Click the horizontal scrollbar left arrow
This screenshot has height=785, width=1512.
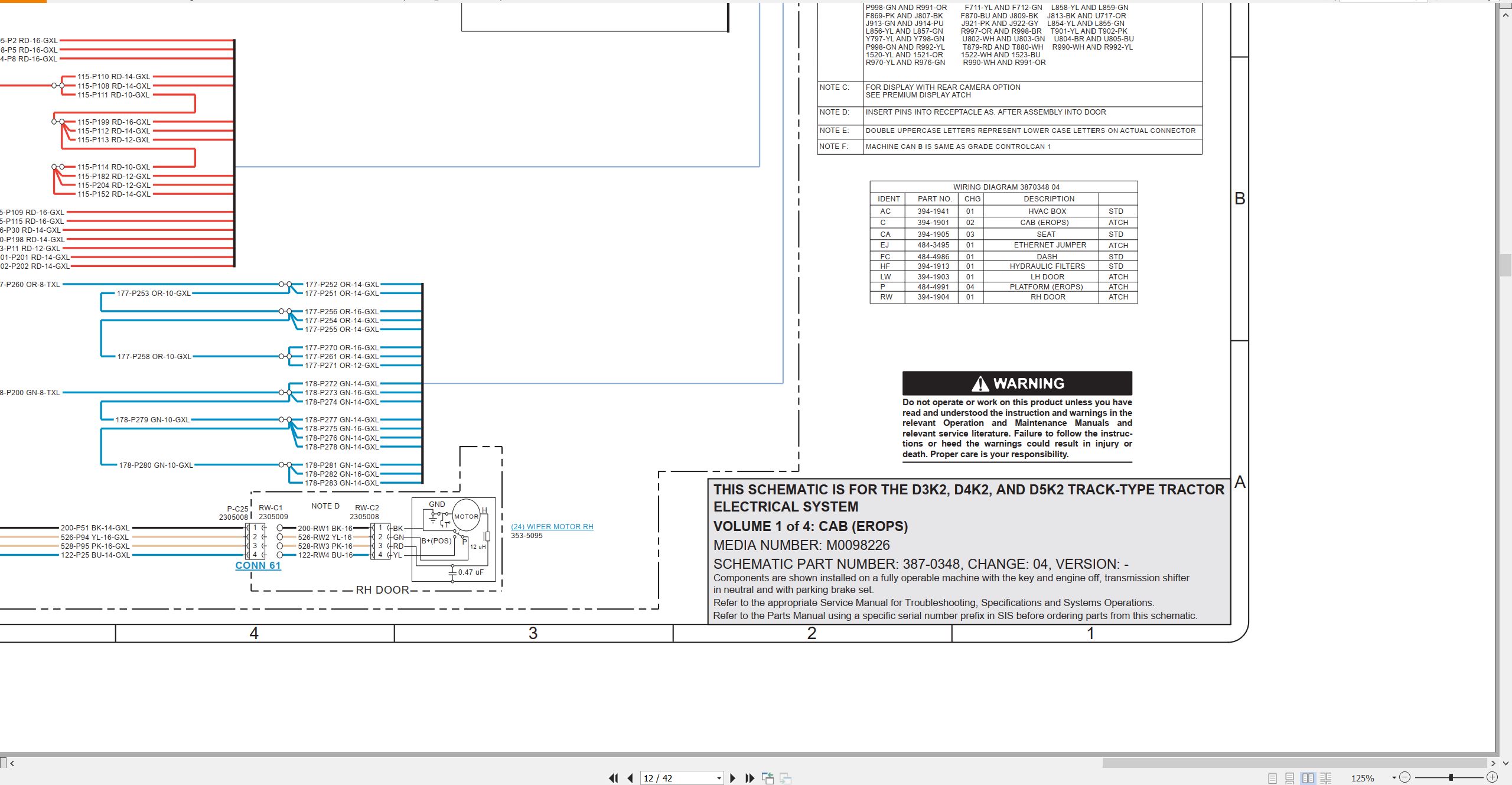pyautogui.click(x=12, y=763)
